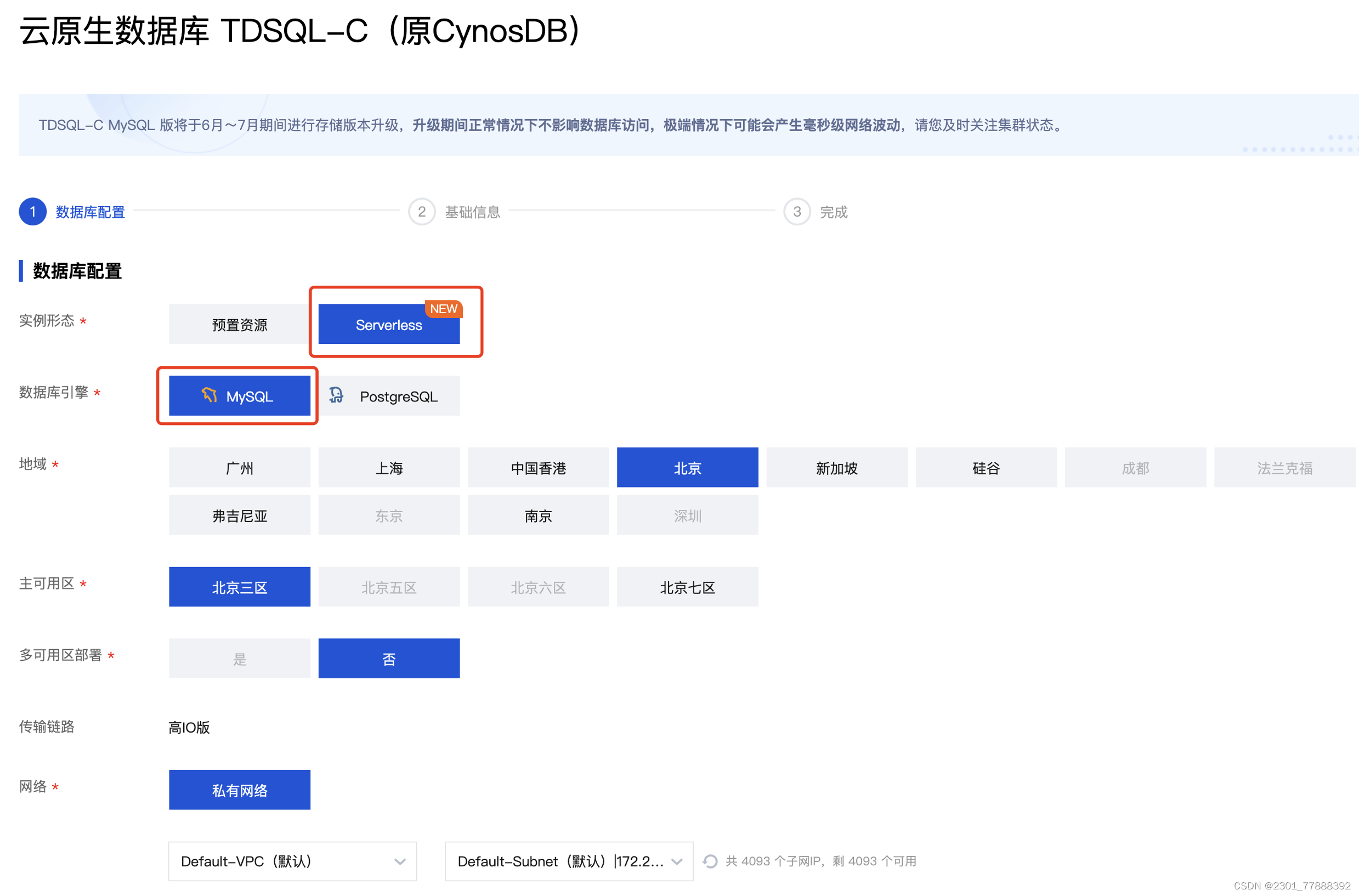The image size is (1359, 896).
Task: Select the 私有网络 network option
Action: coord(240,790)
